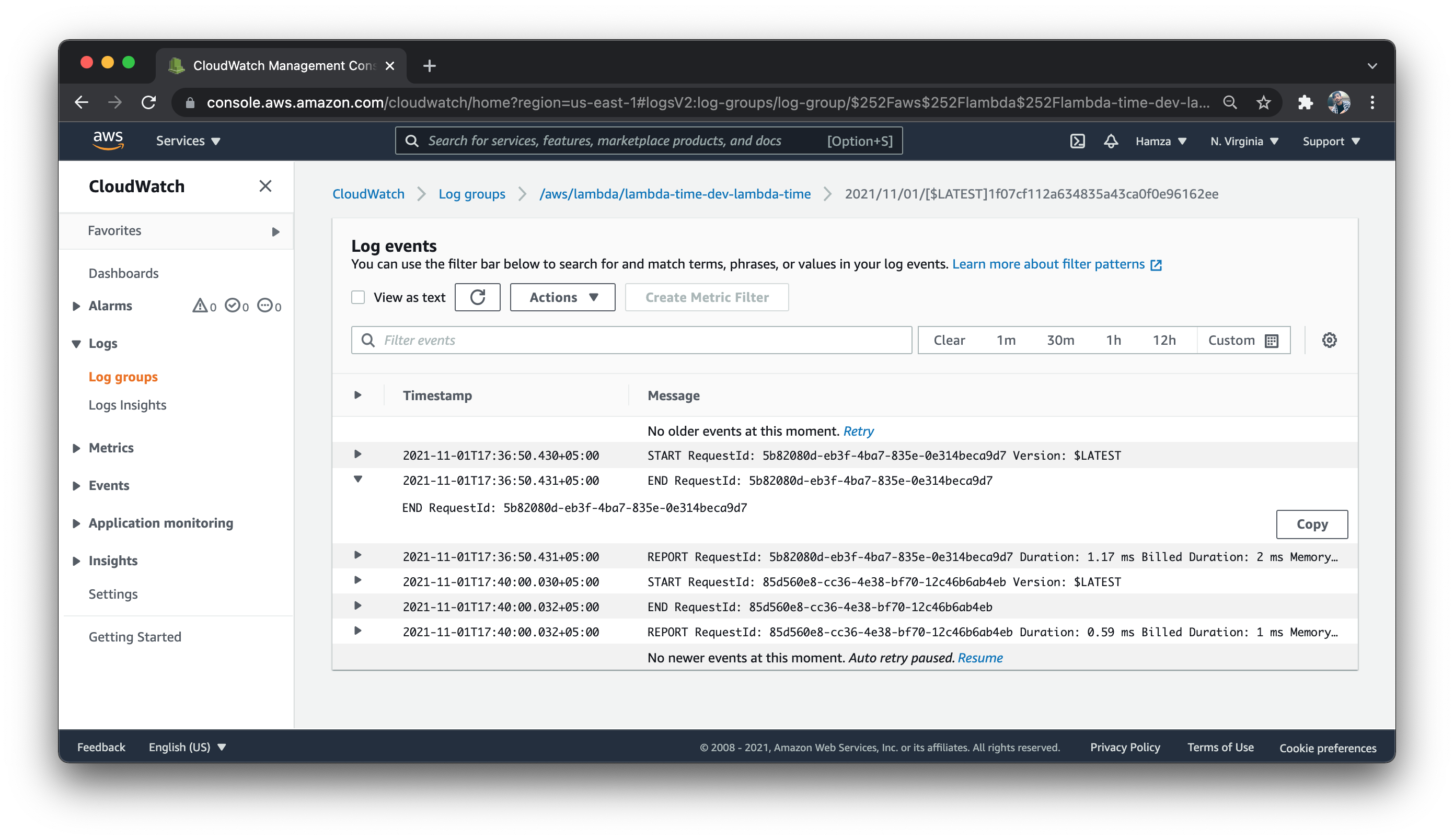Open Logs Insights in sidebar
Image resolution: width=1454 pixels, height=840 pixels.
(128, 405)
